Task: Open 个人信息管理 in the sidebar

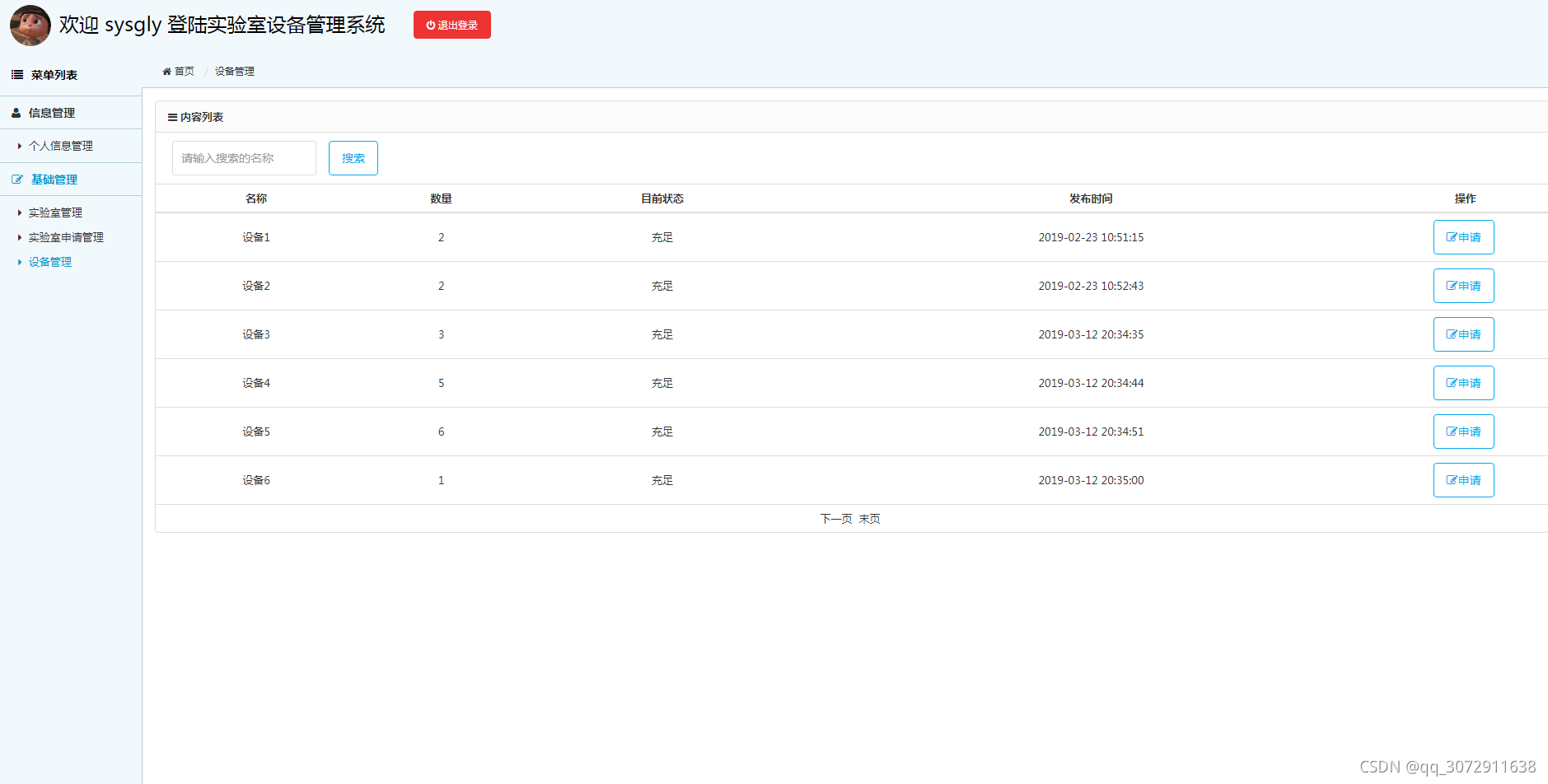Action: [61, 146]
